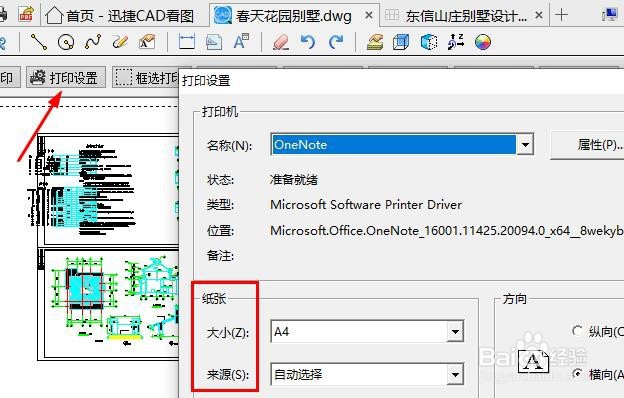Click the Microsoft.Office.OneNote location text

click(447, 230)
